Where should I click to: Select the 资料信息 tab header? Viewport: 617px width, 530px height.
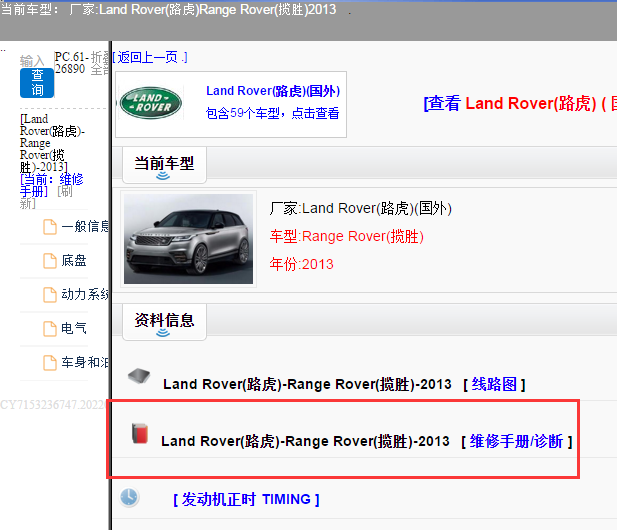(164, 322)
